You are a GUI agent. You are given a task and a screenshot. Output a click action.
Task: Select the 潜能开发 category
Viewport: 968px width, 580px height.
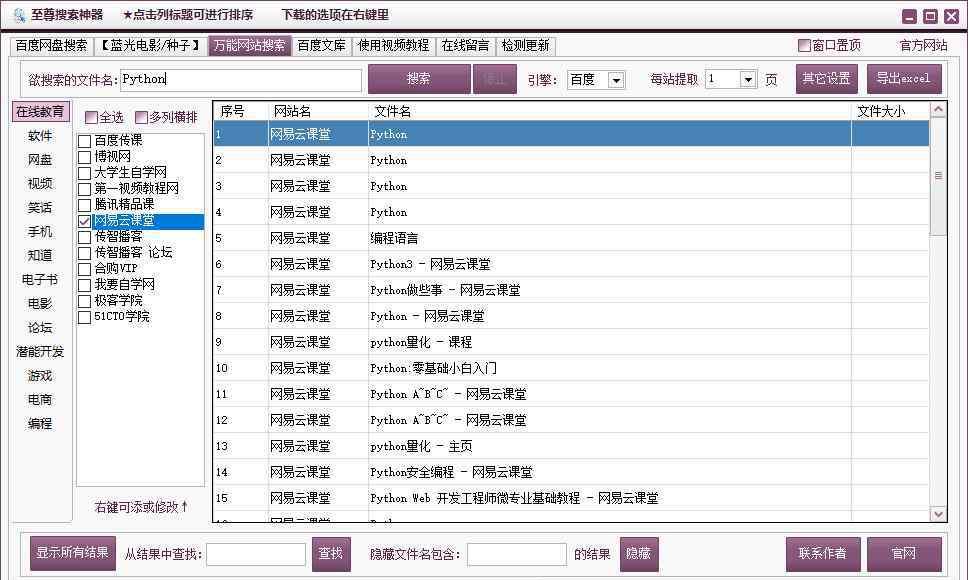point(41,352)
